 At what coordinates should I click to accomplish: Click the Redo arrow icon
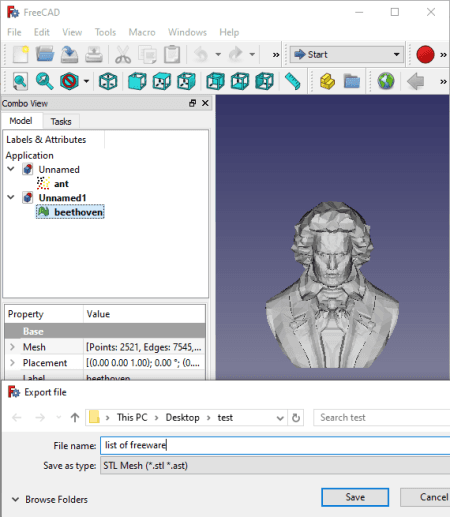point(236,54)
